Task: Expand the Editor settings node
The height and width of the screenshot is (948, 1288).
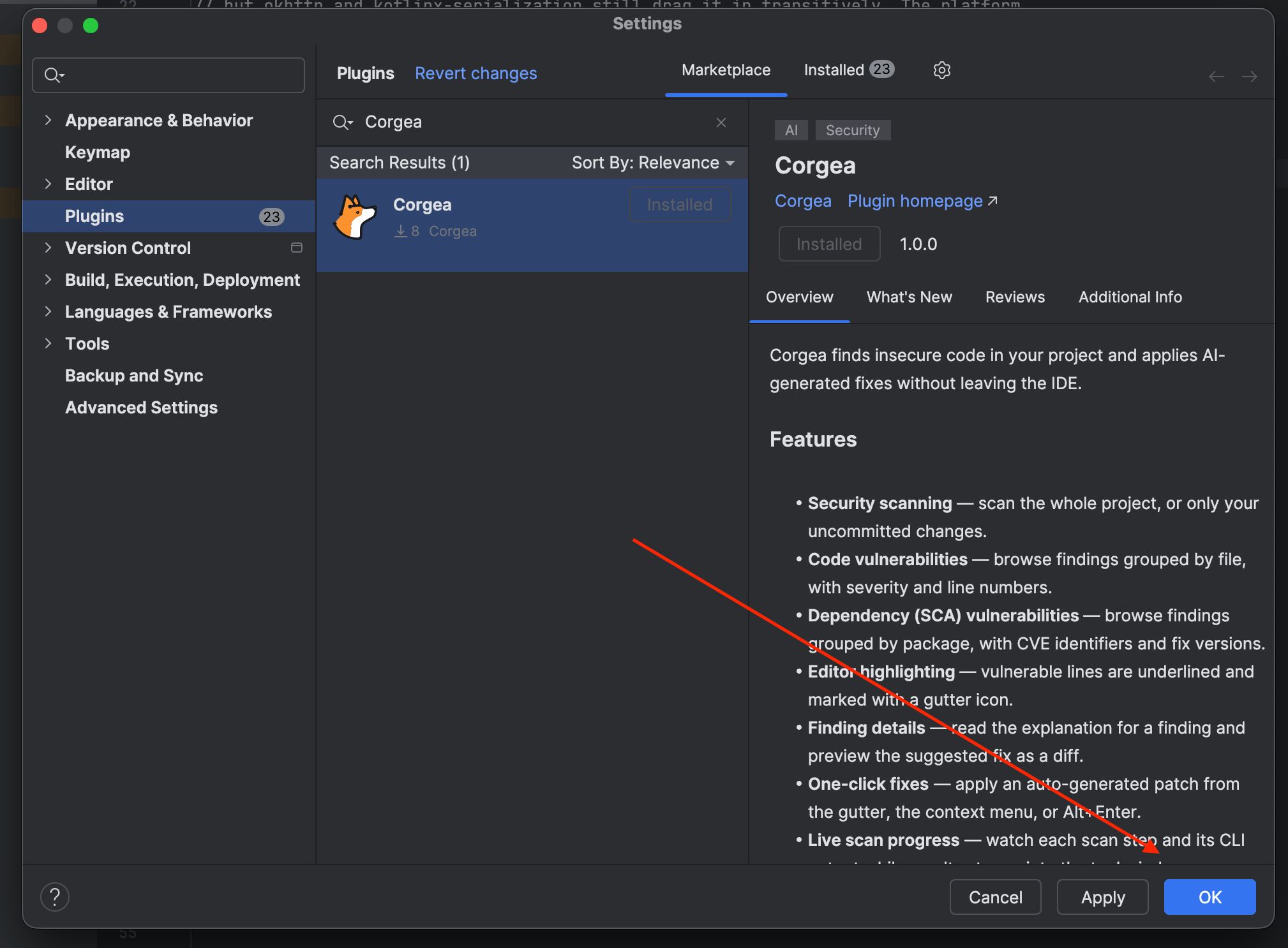Action: (48, 184)
